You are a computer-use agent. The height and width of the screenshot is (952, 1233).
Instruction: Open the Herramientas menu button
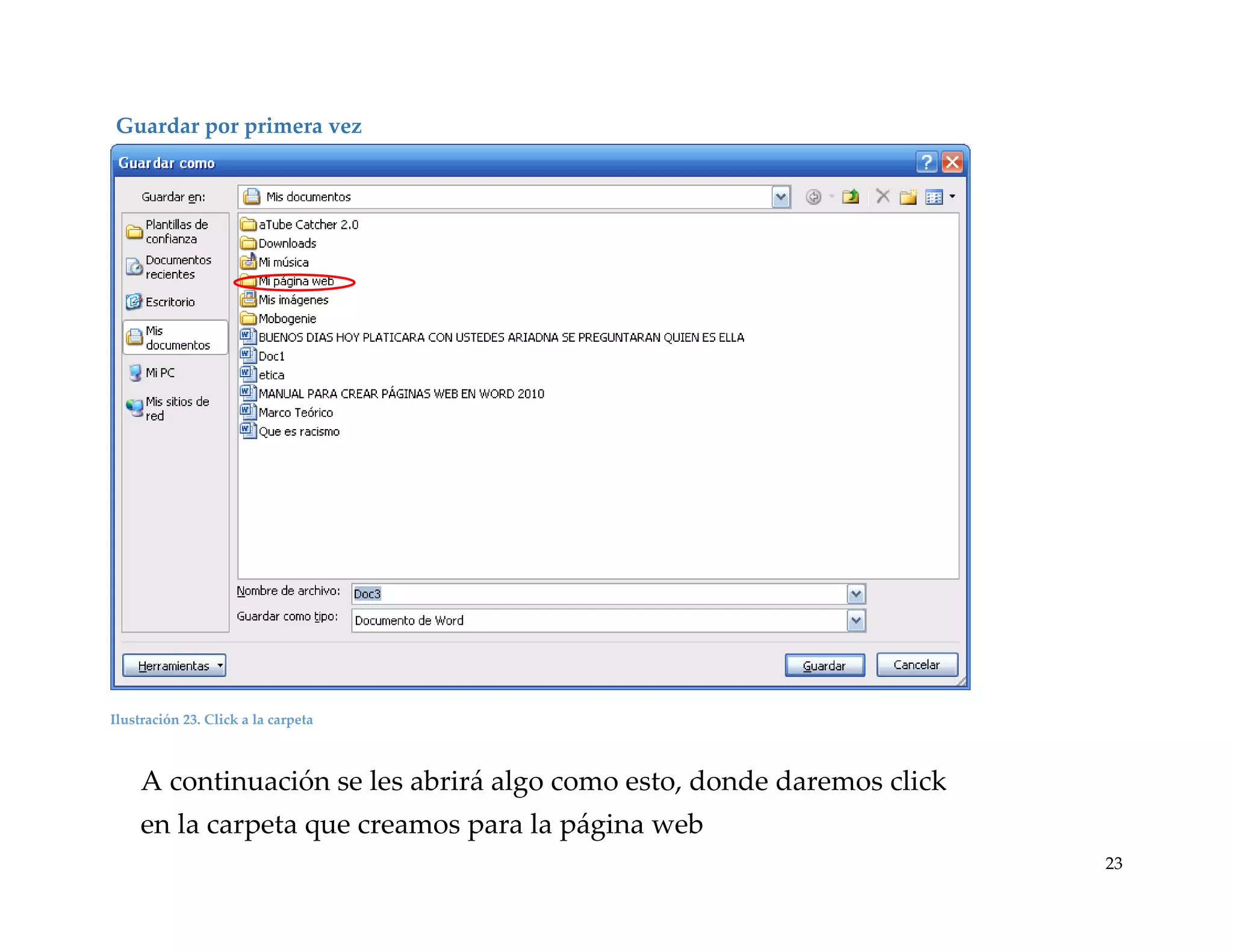[x=174, y=666]
